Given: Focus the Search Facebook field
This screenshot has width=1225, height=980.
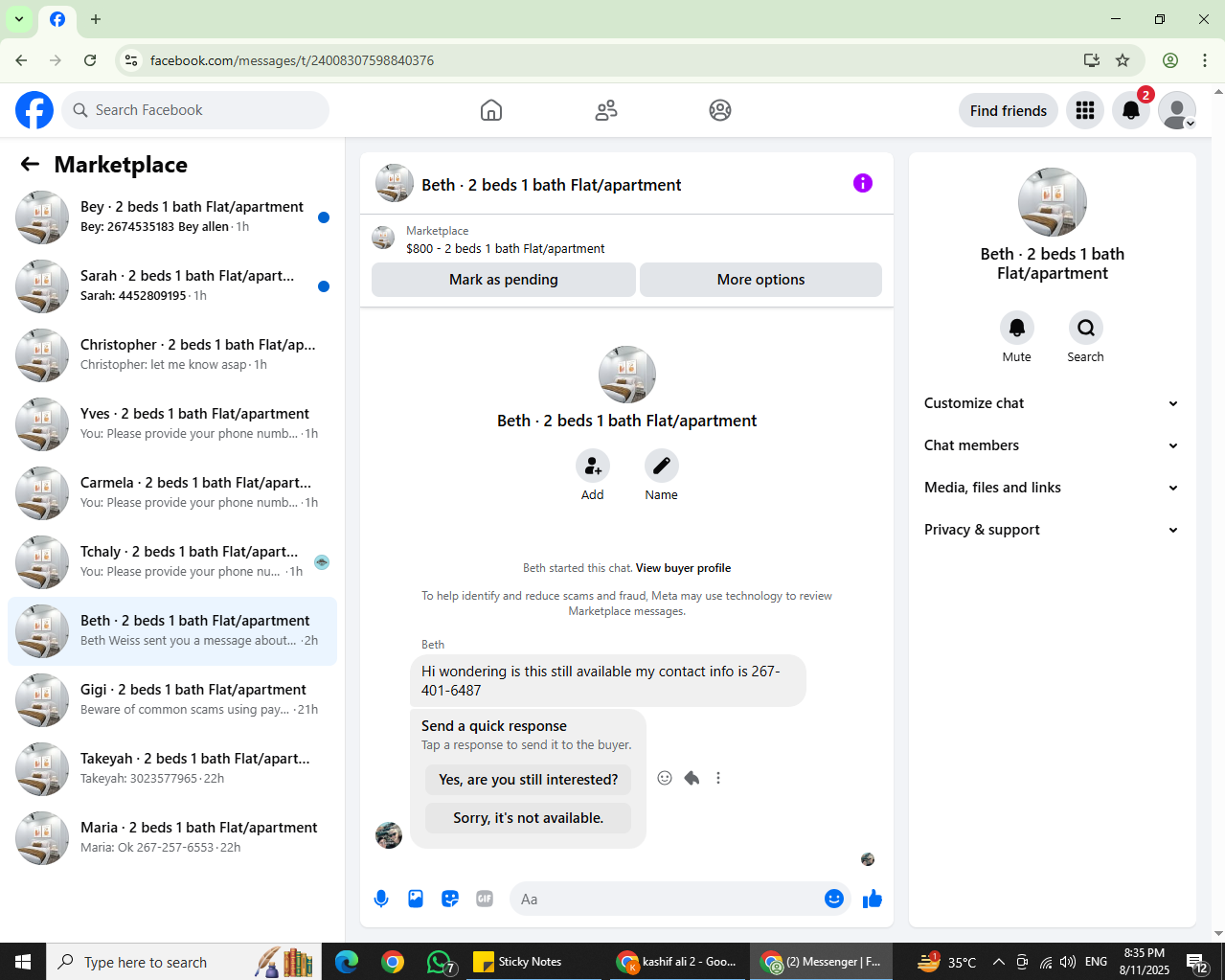Looking at the screenshot, I should coord(195,110).
